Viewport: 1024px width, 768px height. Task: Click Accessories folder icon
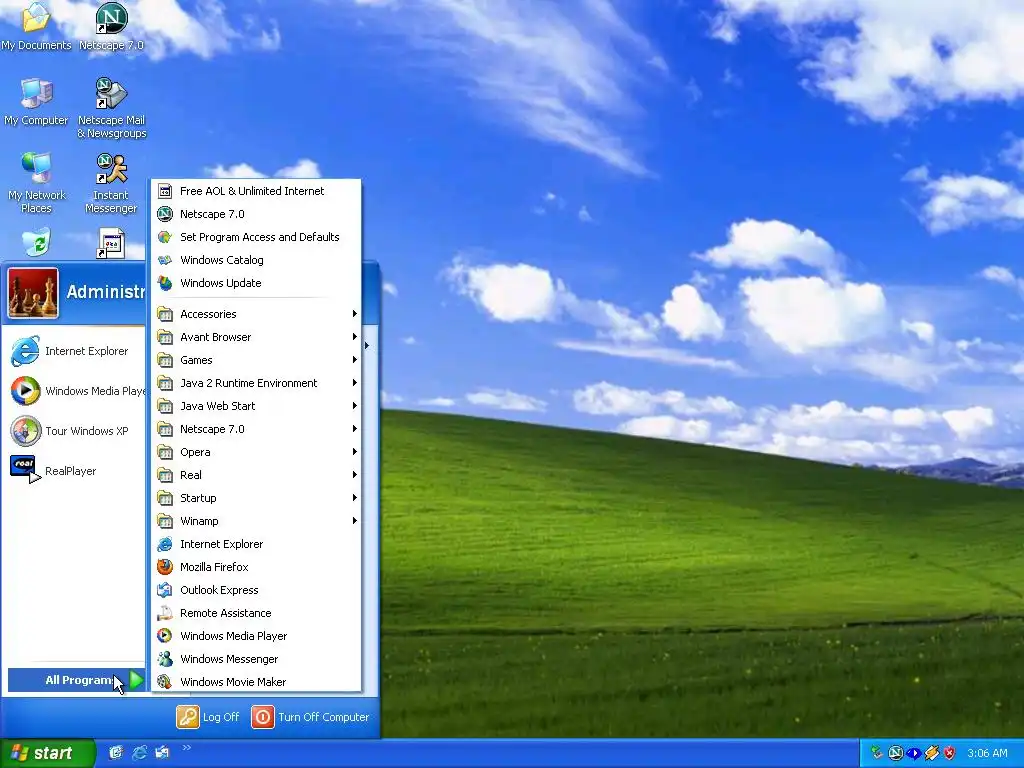point(165,314)
